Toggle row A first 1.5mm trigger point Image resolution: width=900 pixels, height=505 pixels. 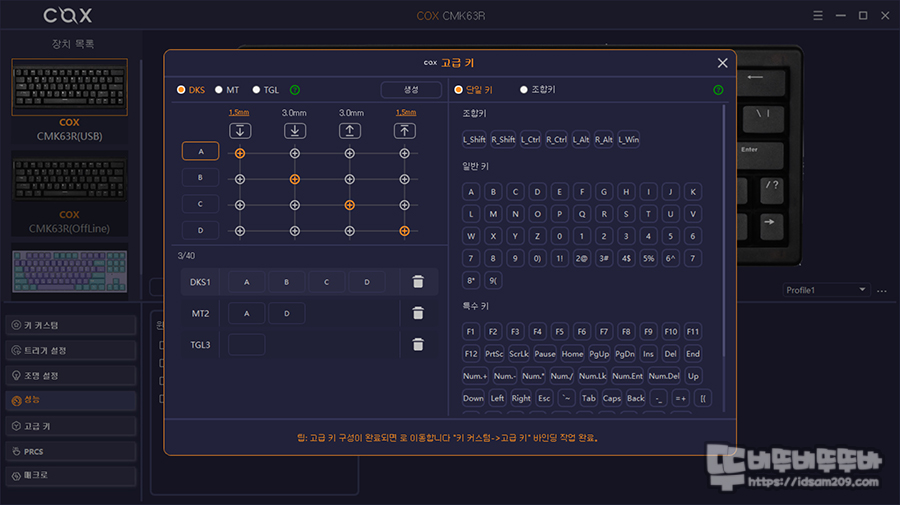click(240, 153)
